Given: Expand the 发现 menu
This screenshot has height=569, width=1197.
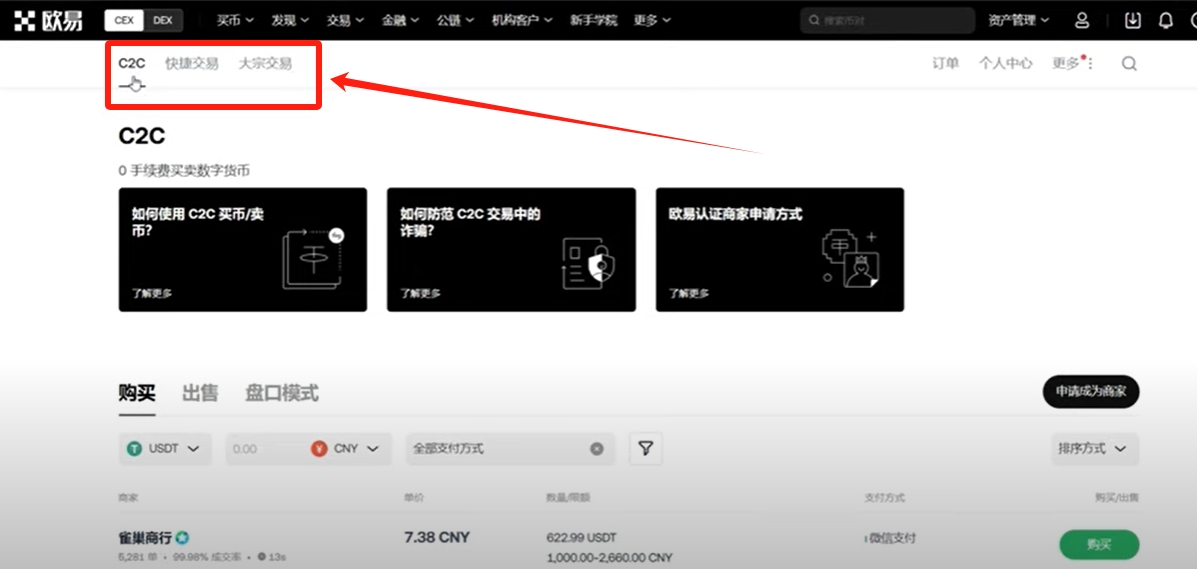Looking at the screenshot, I should [290, 21].
